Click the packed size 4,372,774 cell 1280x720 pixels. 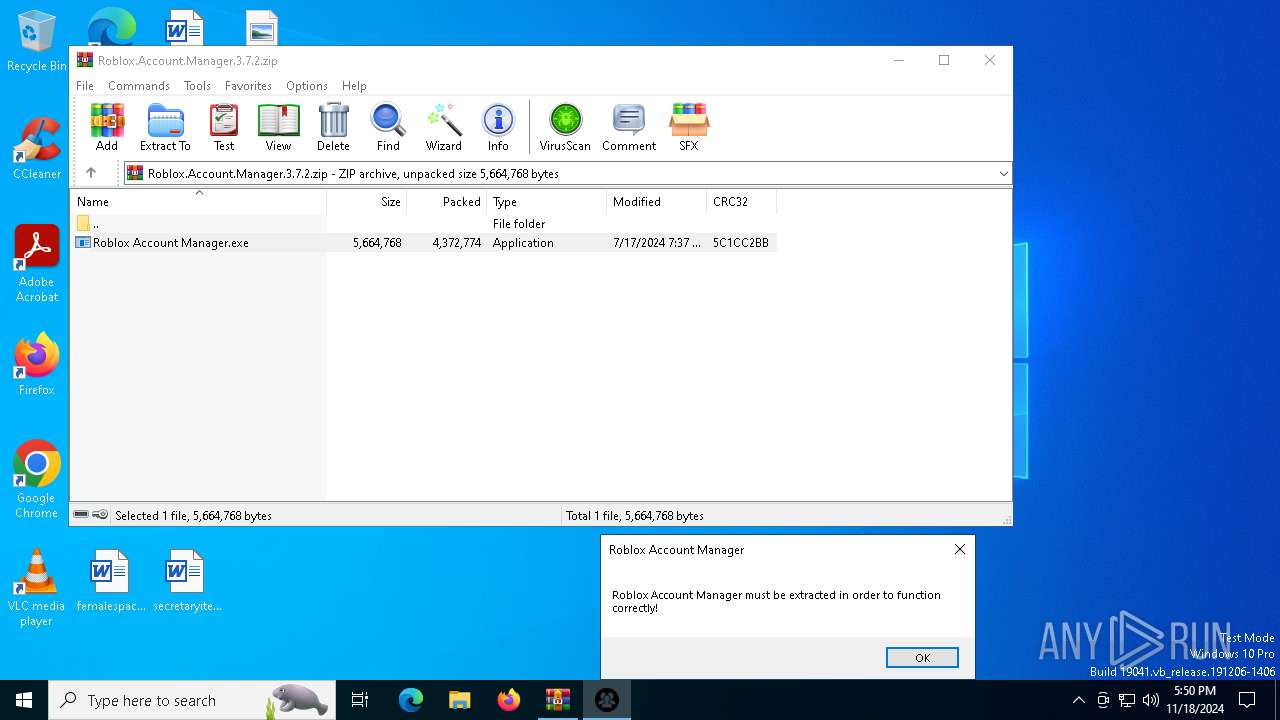pyautogui.click(x=457, y=243)
